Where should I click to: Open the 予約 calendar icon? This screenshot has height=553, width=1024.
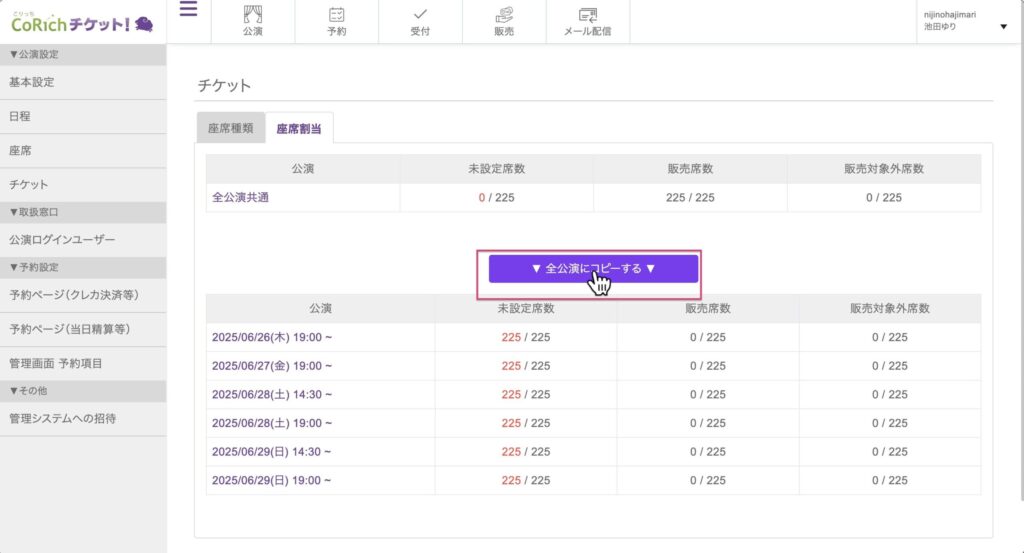pos(336,15)
